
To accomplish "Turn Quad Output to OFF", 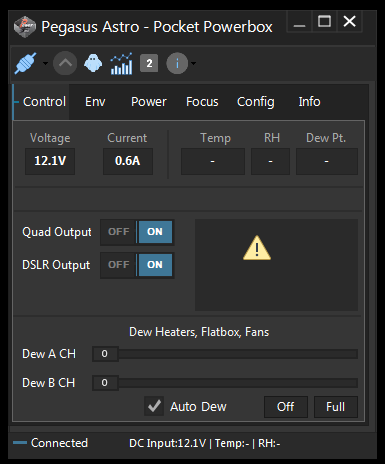I will point(119,232).
